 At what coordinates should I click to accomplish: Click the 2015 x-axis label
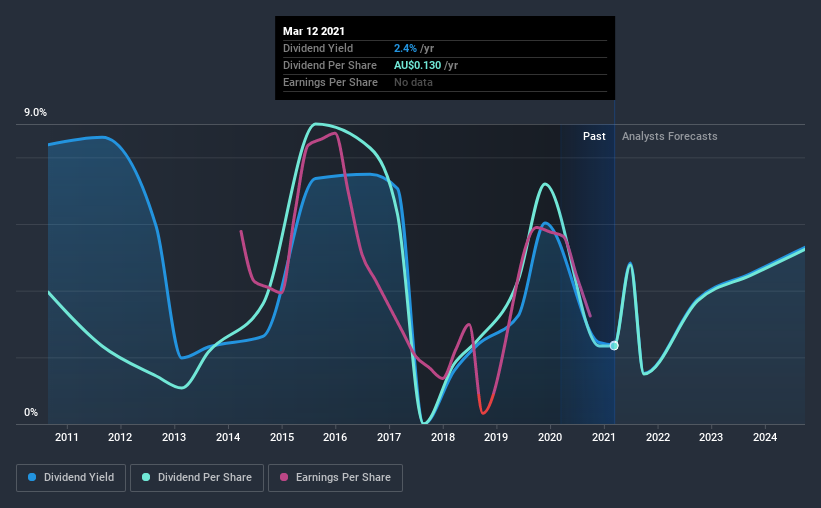click(x=282, y=437)
